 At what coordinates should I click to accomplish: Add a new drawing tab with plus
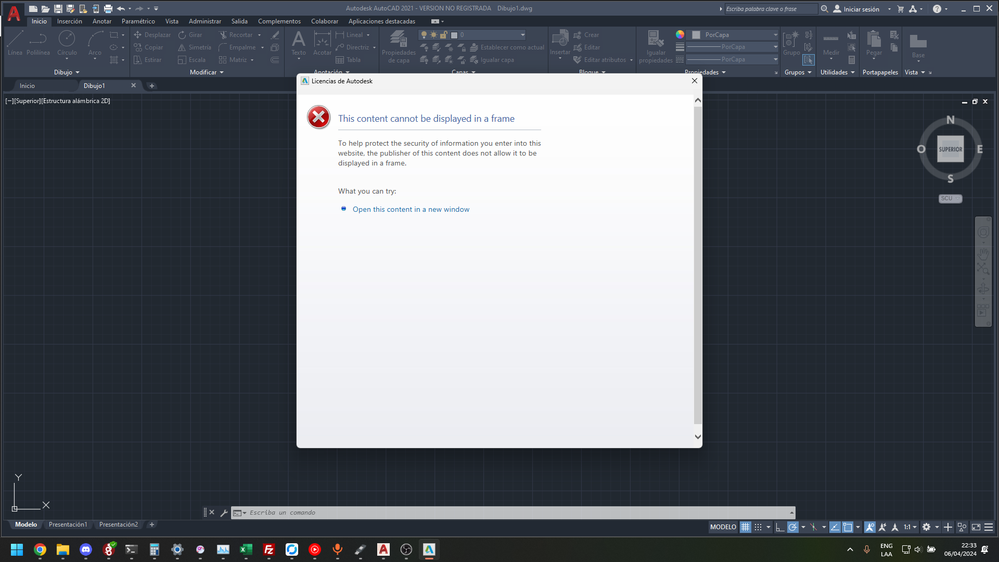pyautogui.click(x=152, y=85)
